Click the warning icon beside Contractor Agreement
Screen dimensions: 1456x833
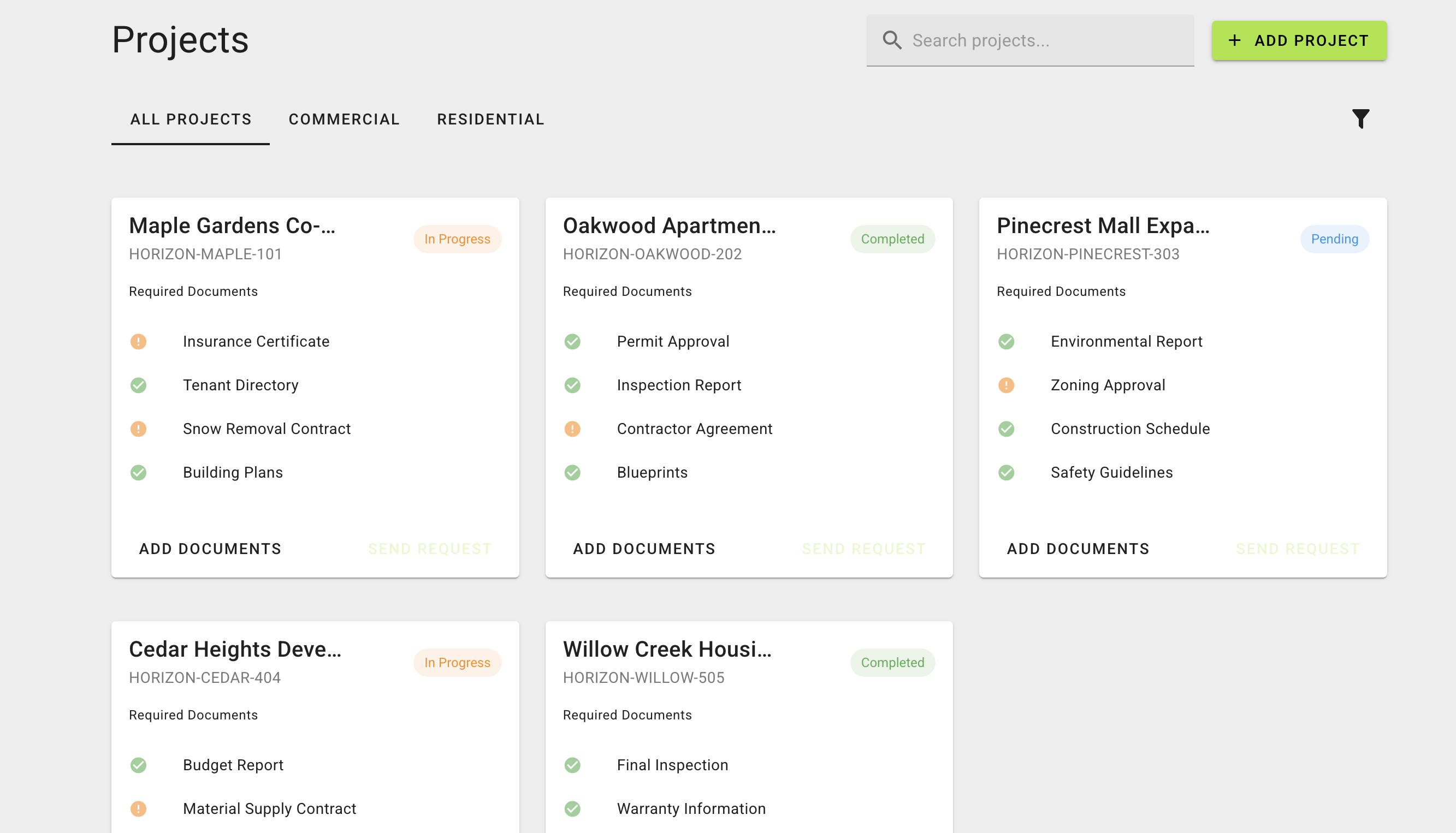pyautogui.click(x=572, y=429)
